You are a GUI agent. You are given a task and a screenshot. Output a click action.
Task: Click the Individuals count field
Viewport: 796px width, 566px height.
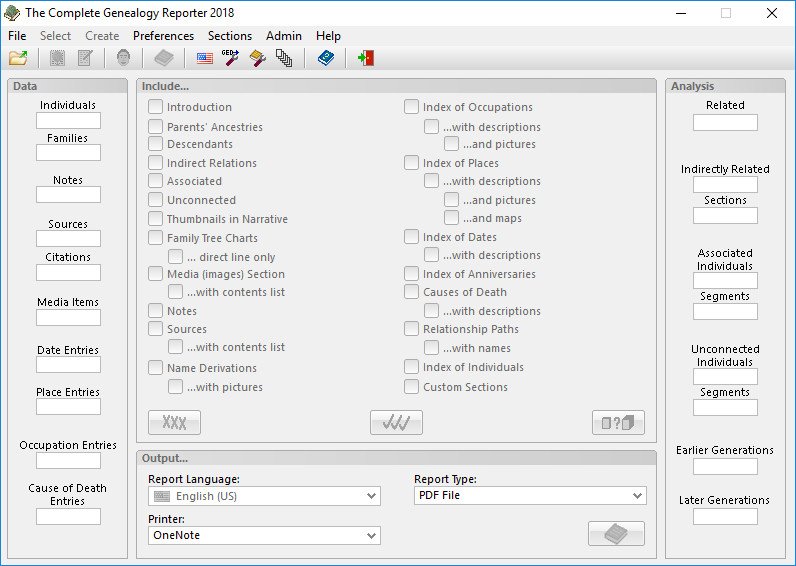(x=69, y=121)
